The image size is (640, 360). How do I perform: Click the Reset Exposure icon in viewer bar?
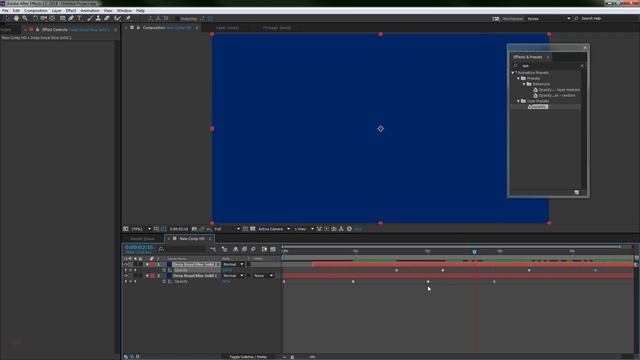click(x=349, y=229)
